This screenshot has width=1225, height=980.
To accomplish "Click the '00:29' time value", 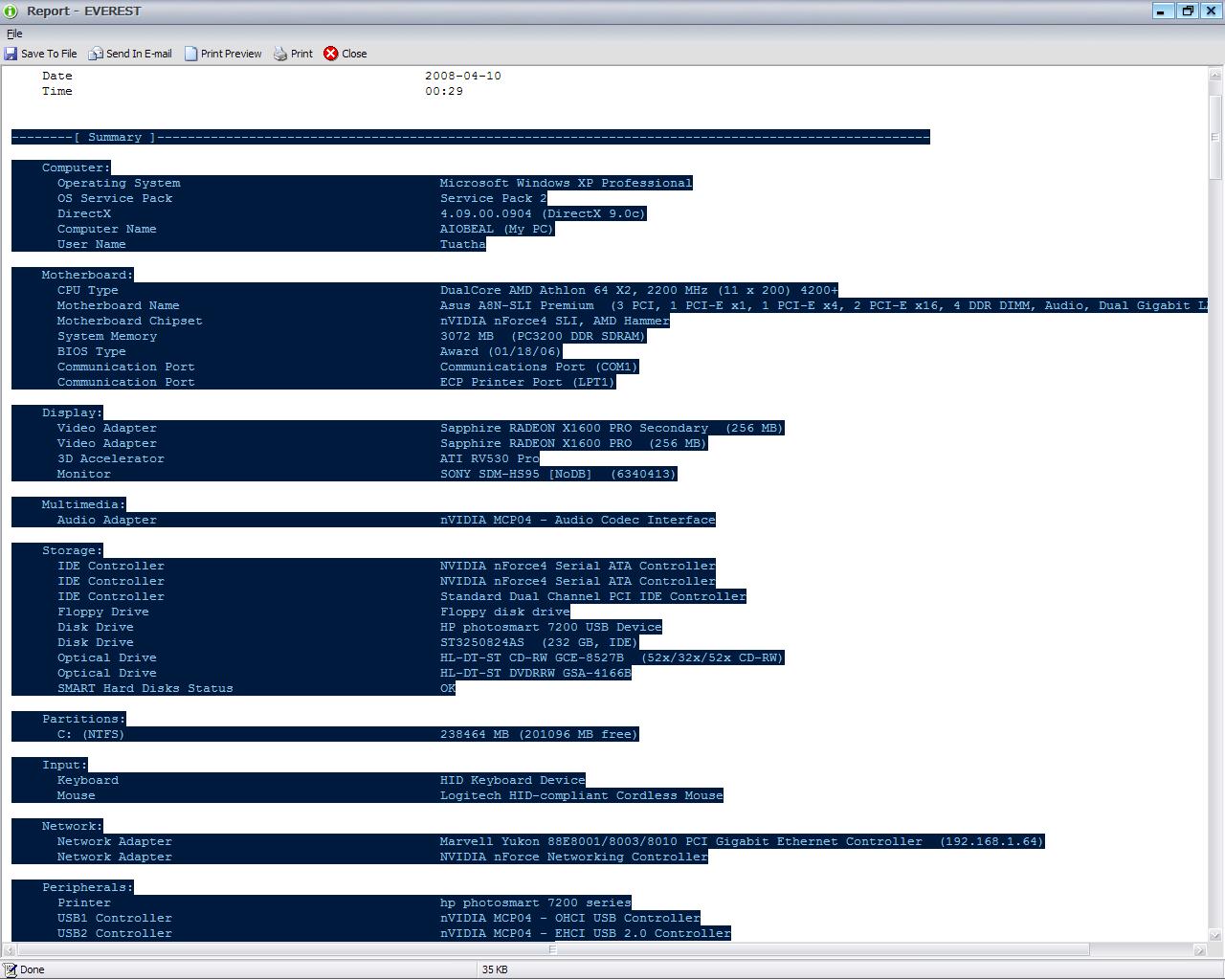I will pyautogui.click(x=444, y=91).
